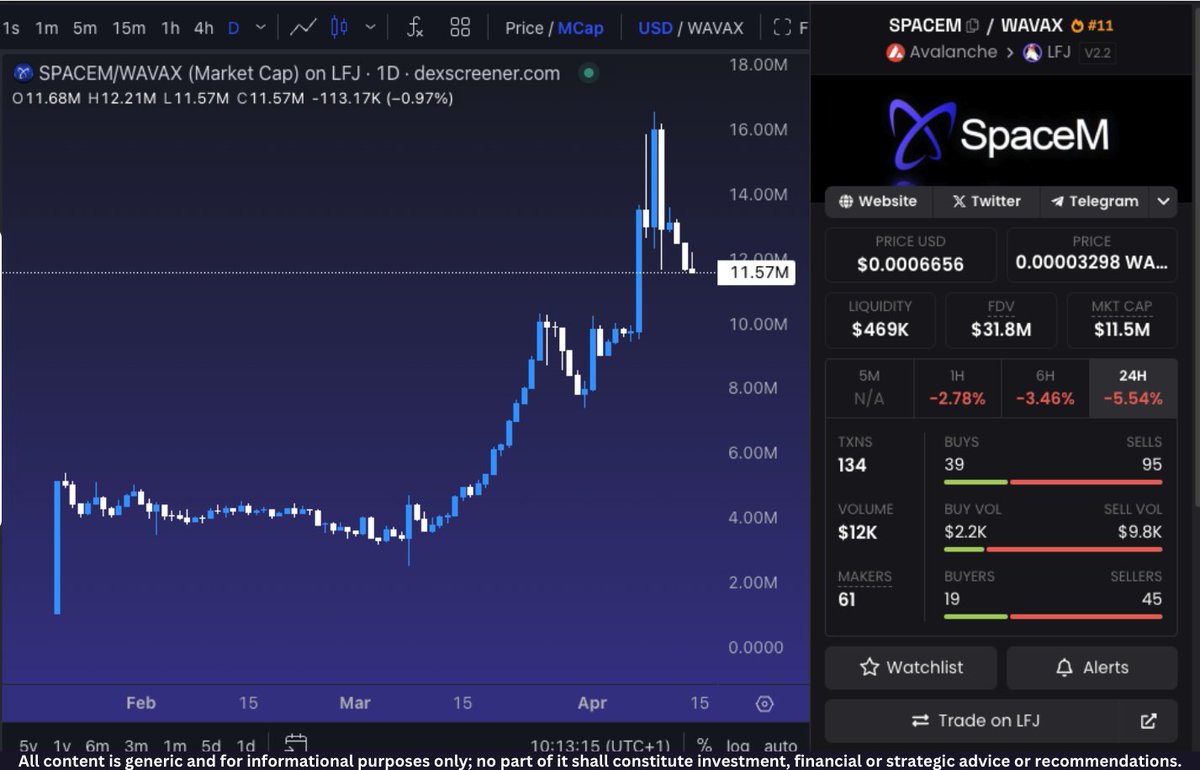Expand the timeframe dropdown arrow
1200x770 pixels.
tap(261, 28)
